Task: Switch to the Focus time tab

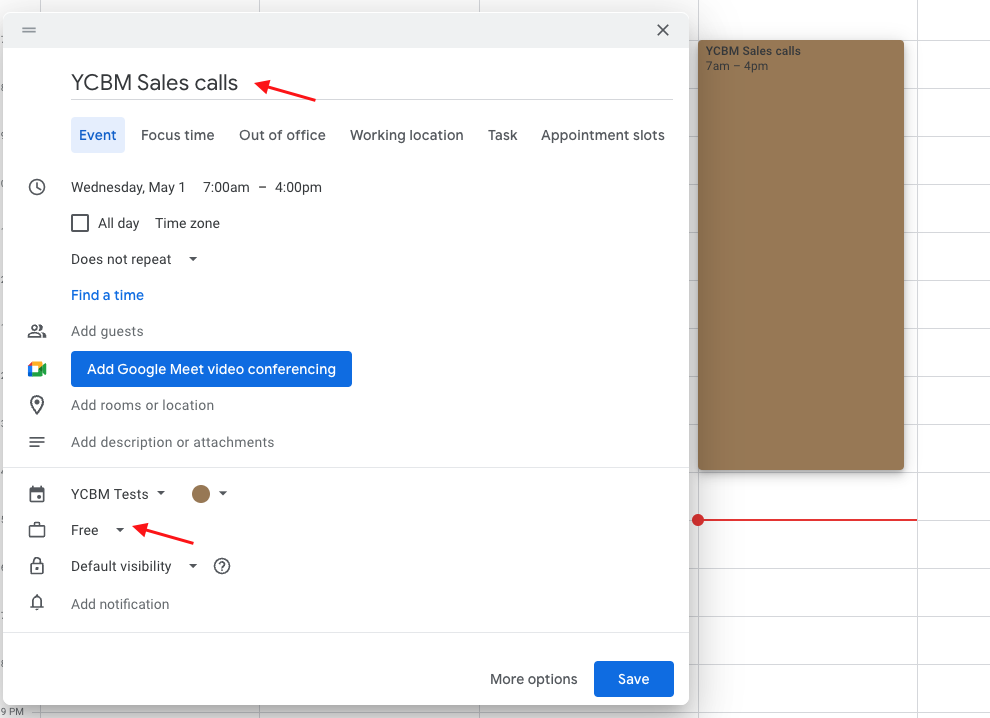Action: [x=177, y=135]
